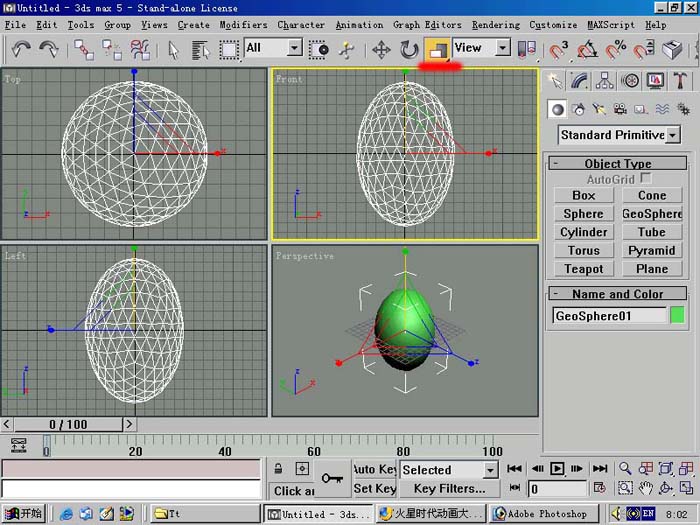Screen dimensions: 700x525
Task: Toggle the selection lock padlock
Action: pyautogui.click(x=278, y=469)
